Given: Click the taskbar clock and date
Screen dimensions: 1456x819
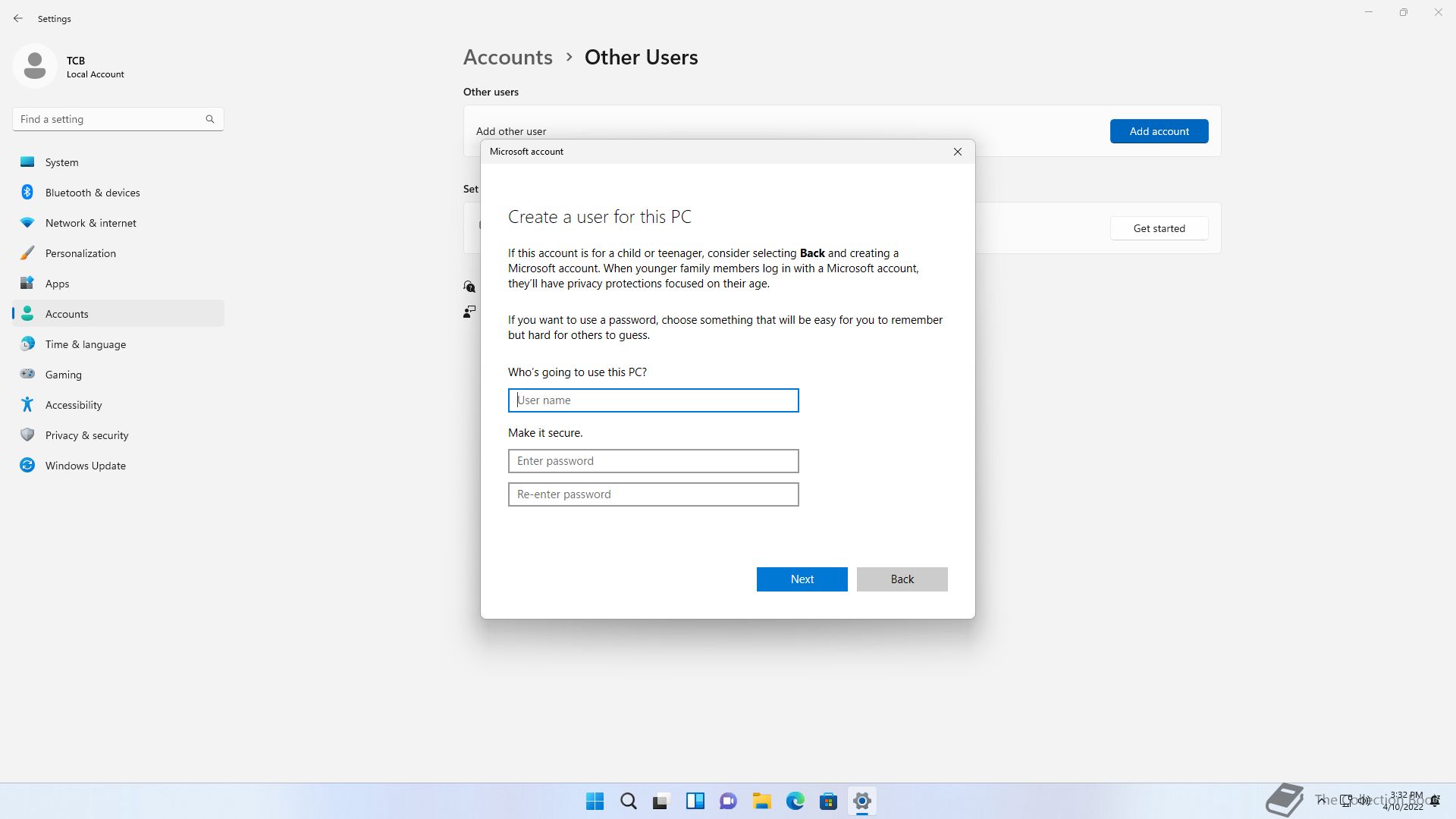Looking at the screenshot, I should point(1404,801).
